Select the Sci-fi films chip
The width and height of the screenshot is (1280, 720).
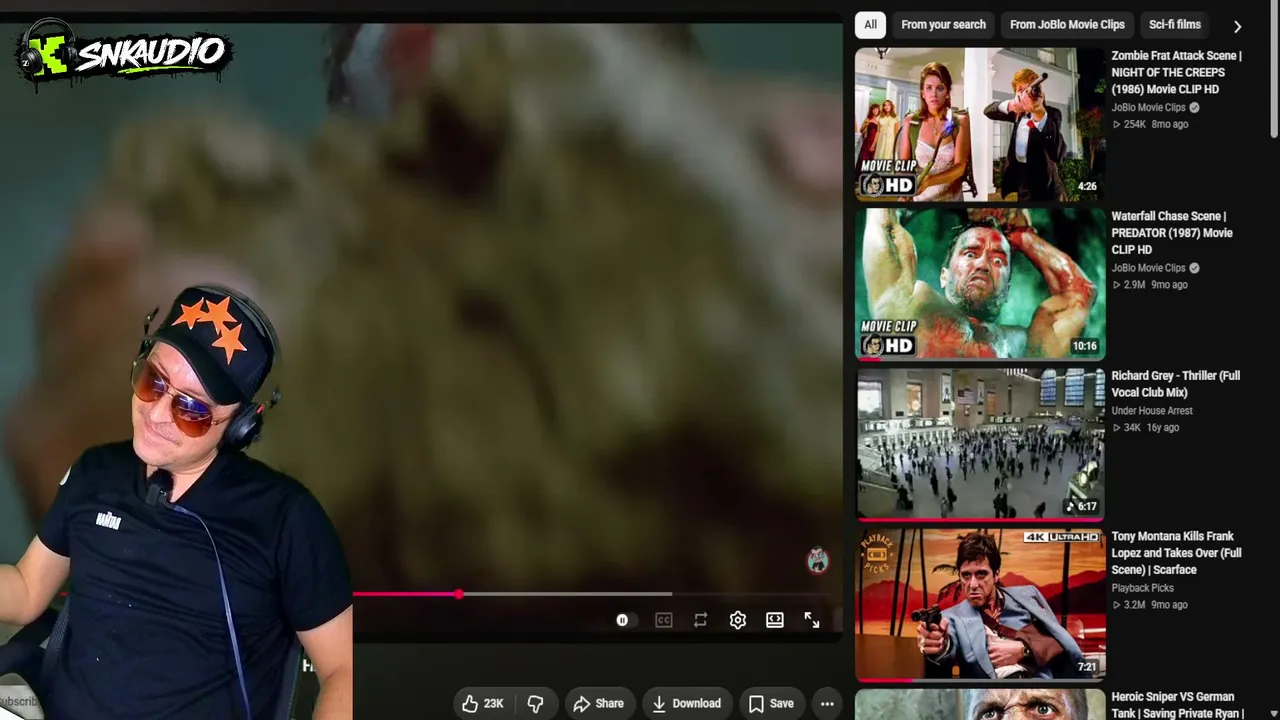click(x=1175, y=25)
